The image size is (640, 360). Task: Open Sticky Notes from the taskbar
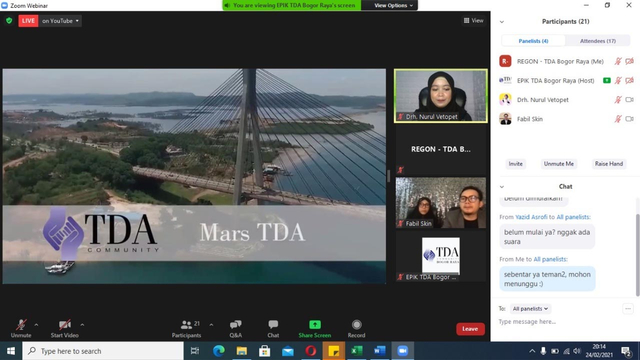tap(334, 351)
